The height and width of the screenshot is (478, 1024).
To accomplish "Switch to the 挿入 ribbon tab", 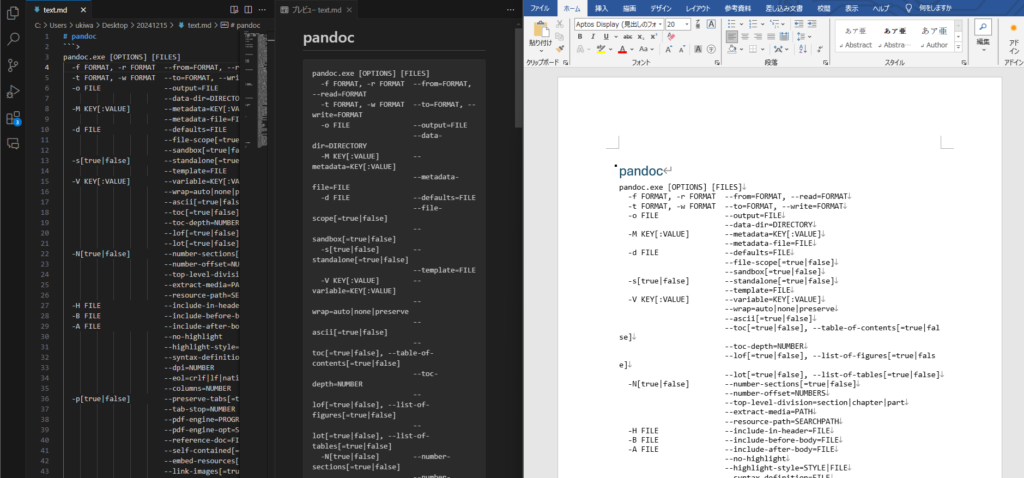I will point(601,8).
